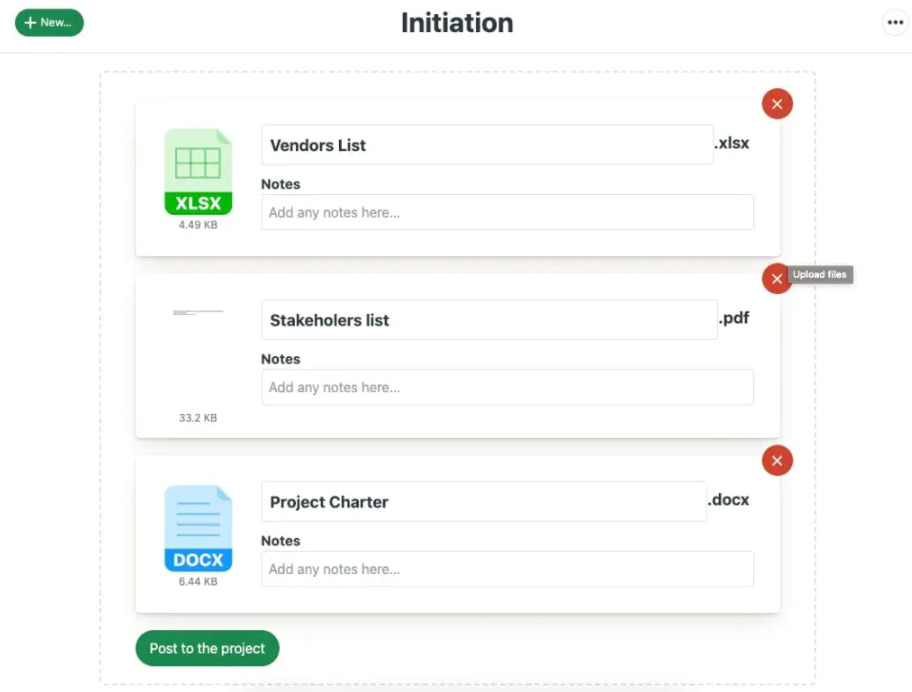
Task: Click the Initiation page title
Action: click(x=456, y=22)
